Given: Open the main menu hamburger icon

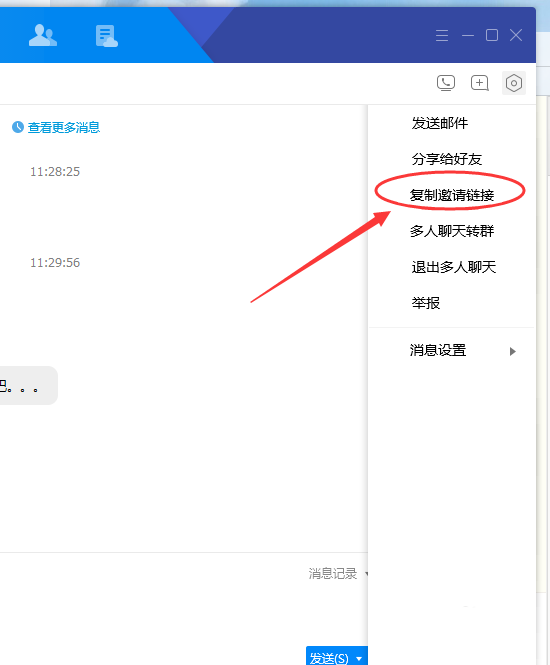Looking at the screenshot, I should point(442,35).
